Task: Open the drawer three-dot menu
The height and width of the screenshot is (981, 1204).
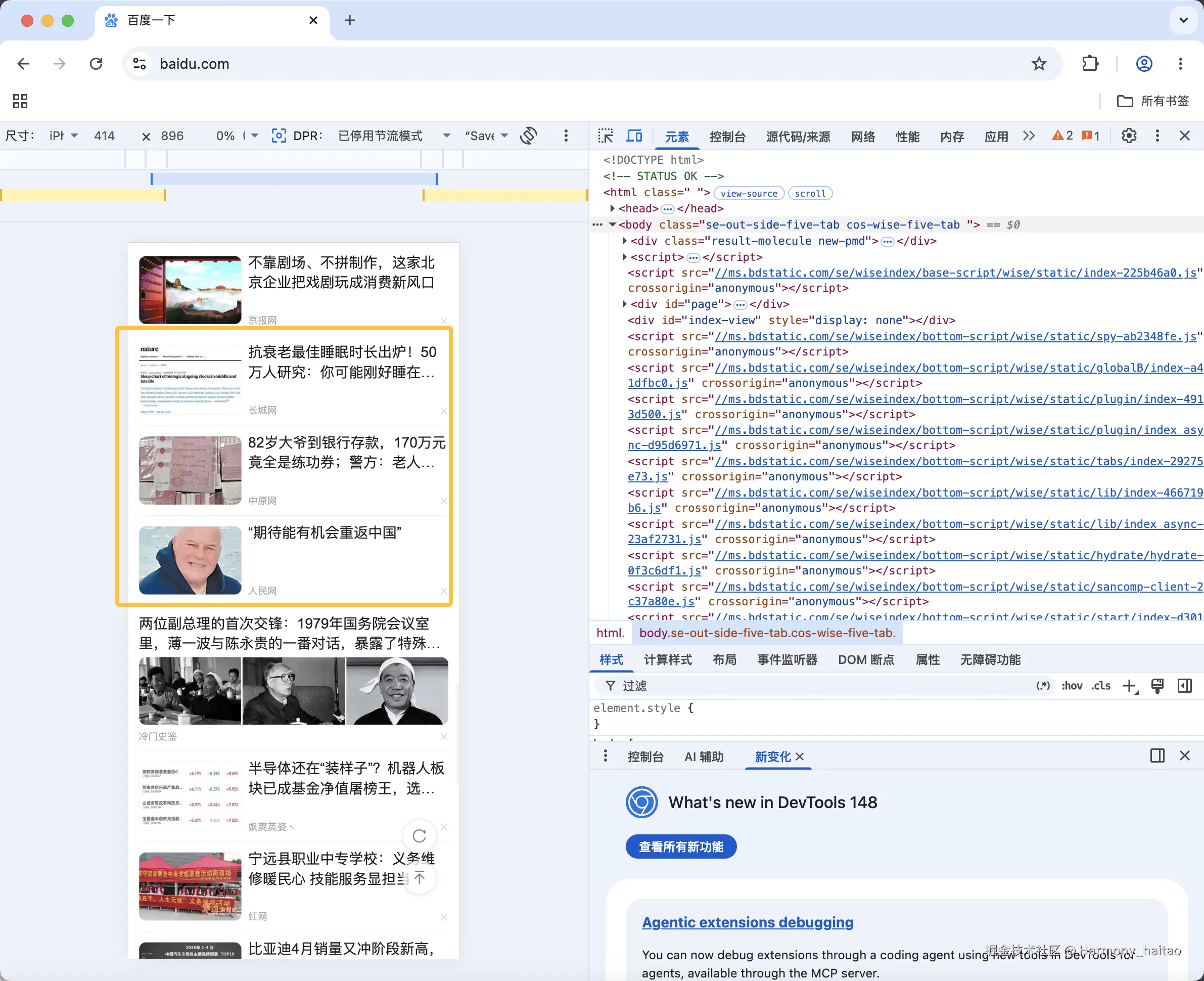Action: point(606,755)
